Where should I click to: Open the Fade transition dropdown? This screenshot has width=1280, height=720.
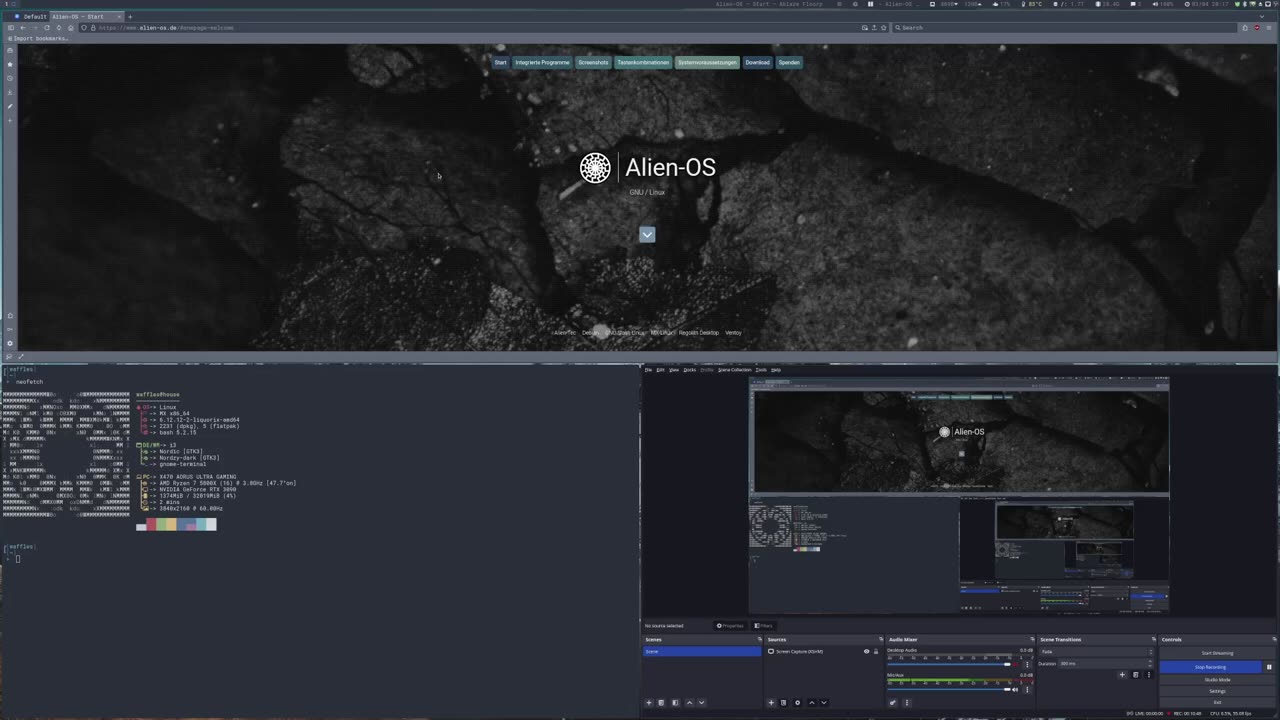(x=1097, y=651)
